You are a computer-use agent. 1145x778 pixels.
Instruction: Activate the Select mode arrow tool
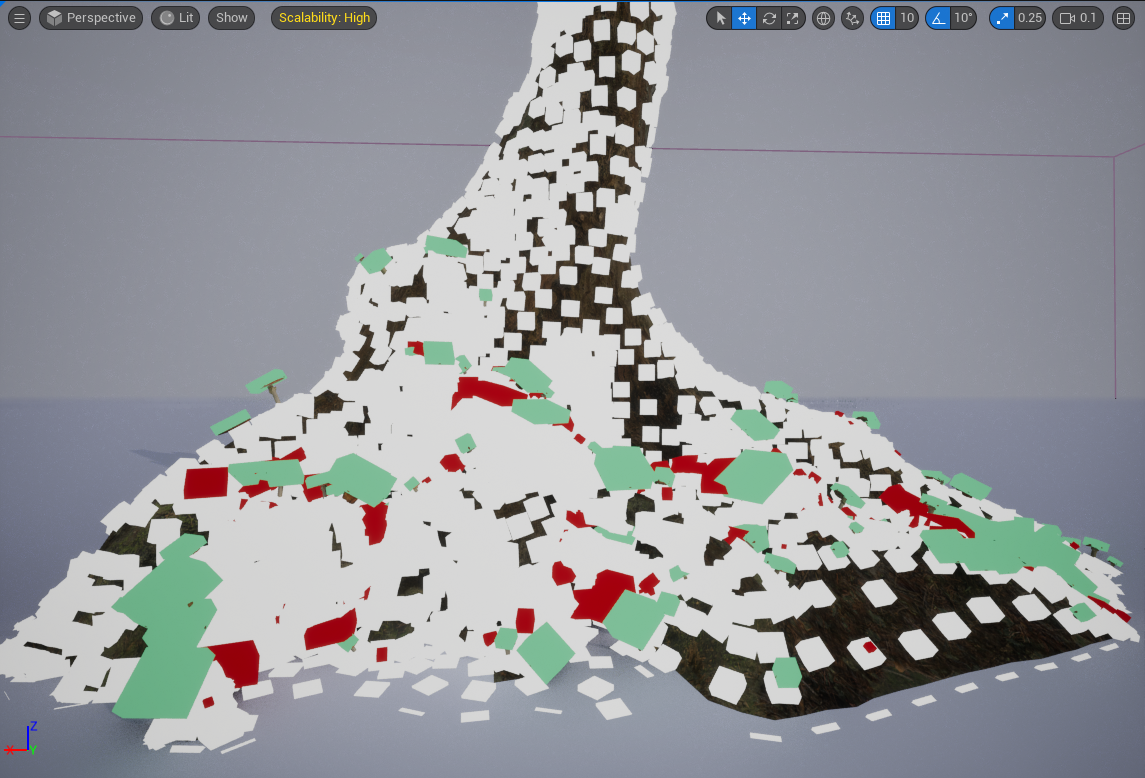coord(720,18)
